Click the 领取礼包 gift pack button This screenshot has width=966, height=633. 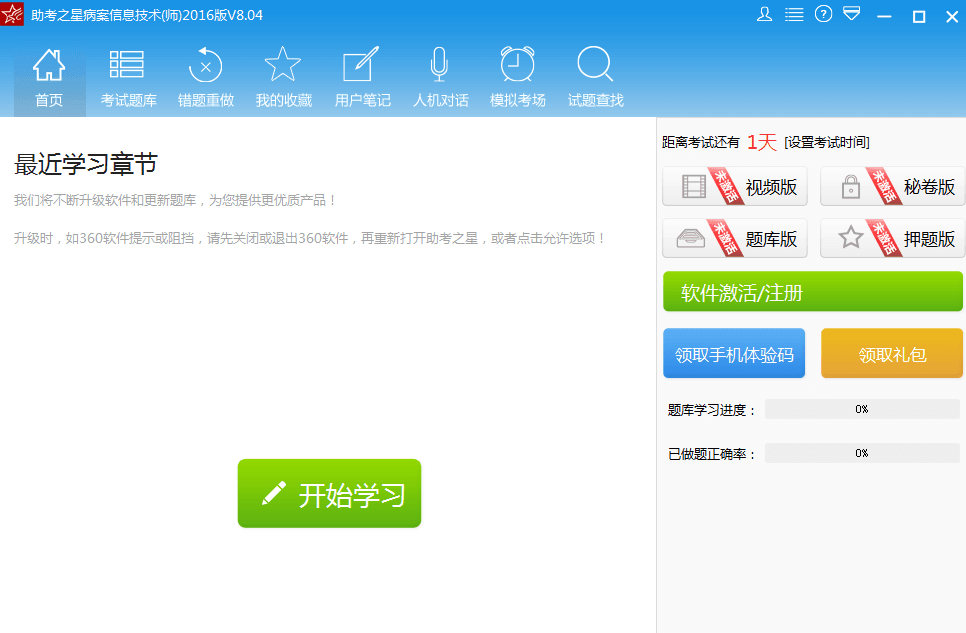892,354
